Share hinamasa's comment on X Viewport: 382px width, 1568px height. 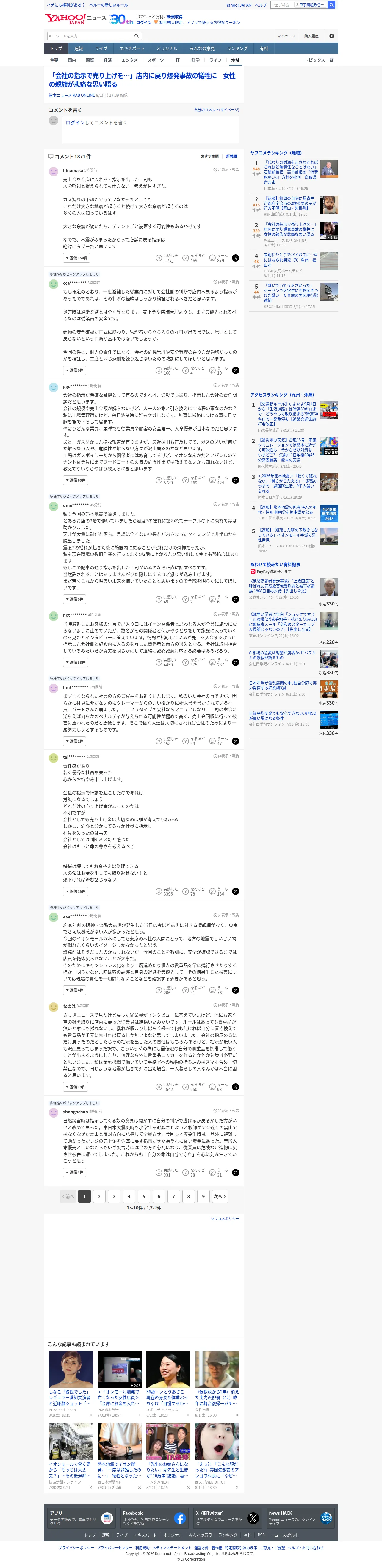235,258
